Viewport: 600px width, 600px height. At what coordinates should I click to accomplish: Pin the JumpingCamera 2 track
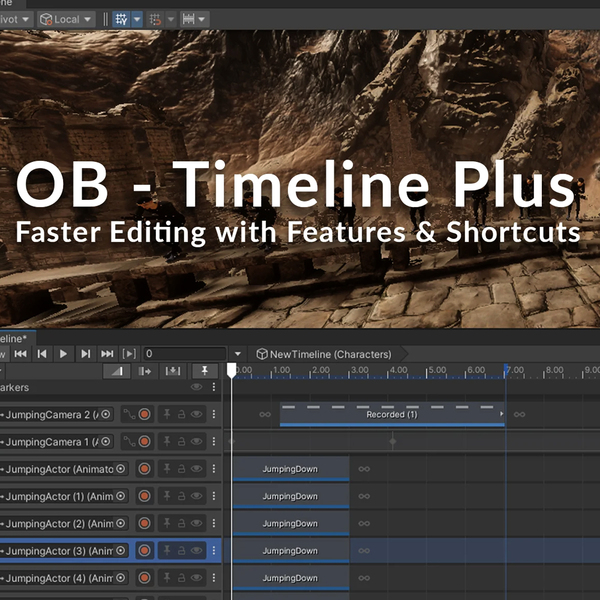(167, 414)
